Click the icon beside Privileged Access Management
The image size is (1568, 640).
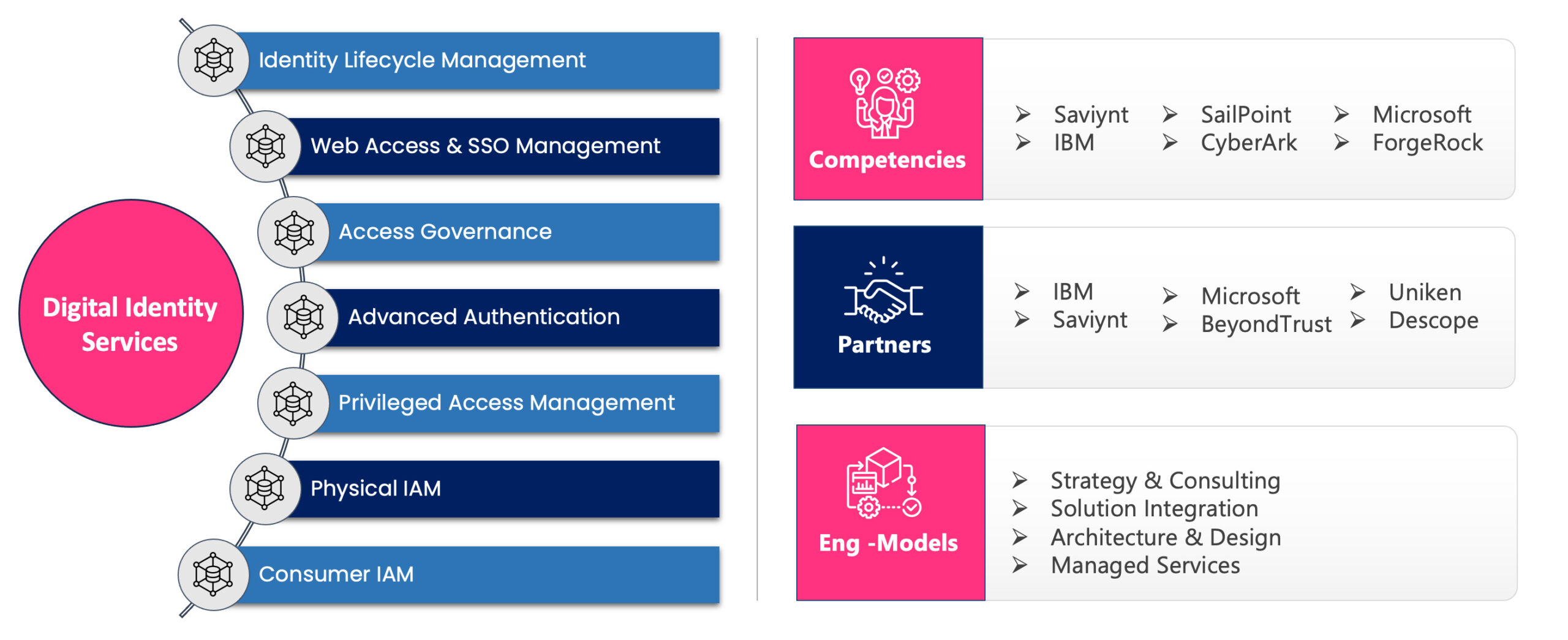(293, 402)
